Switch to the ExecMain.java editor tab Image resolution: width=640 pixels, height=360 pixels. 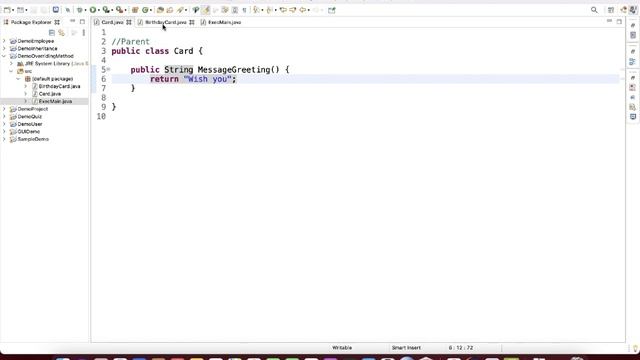click(224, 22)
